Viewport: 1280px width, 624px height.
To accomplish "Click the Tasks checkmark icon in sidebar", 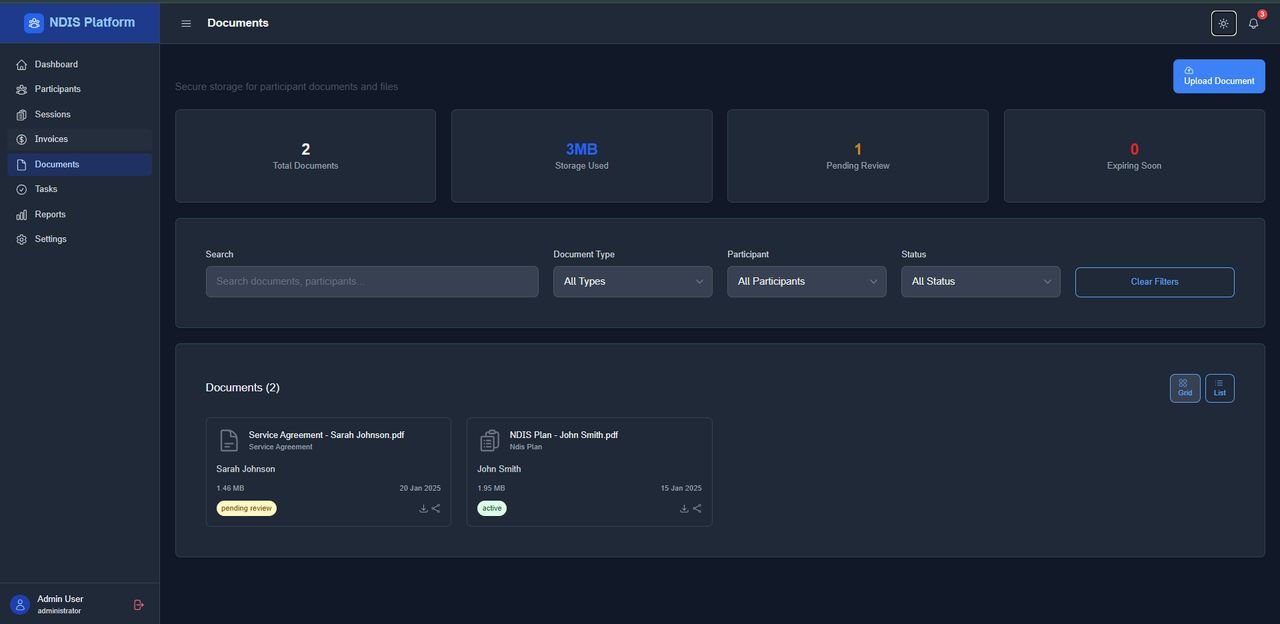I will 22,189.
